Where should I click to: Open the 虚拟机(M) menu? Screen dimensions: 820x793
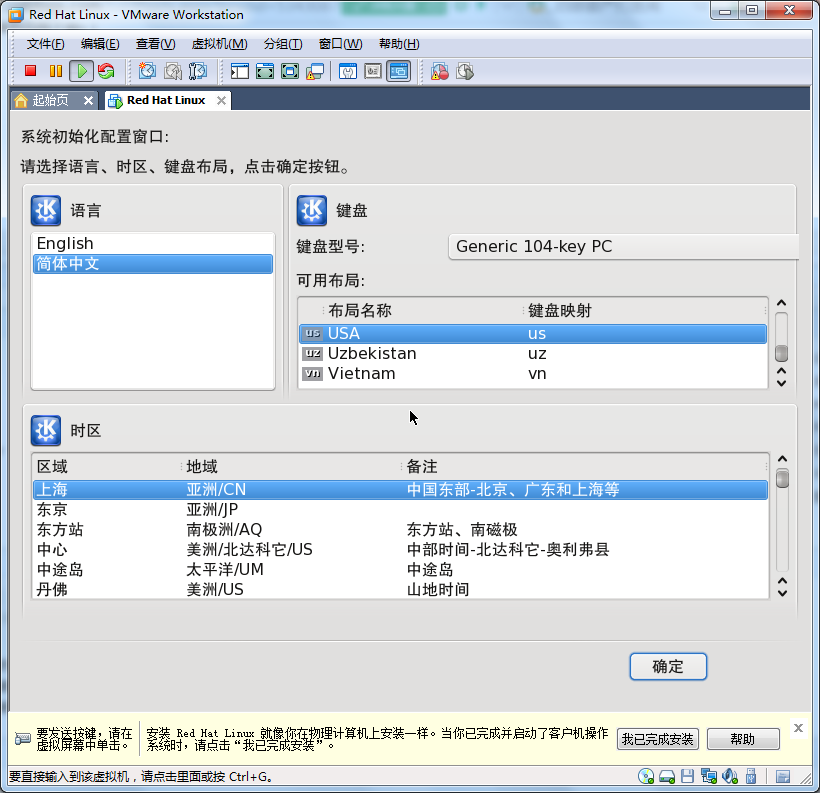click(x=219, y=44)
